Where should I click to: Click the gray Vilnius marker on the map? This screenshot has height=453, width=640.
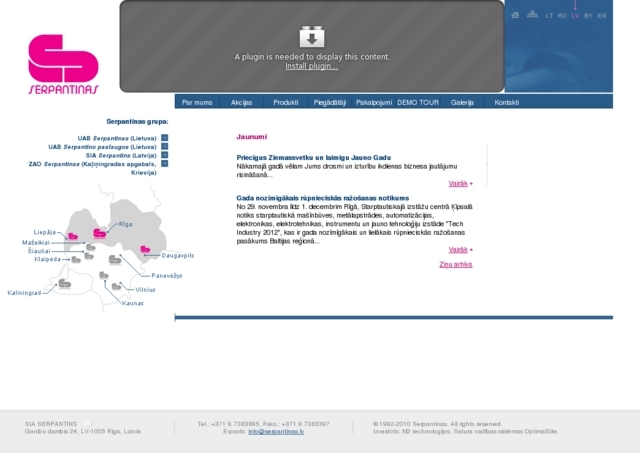[116, 287]
